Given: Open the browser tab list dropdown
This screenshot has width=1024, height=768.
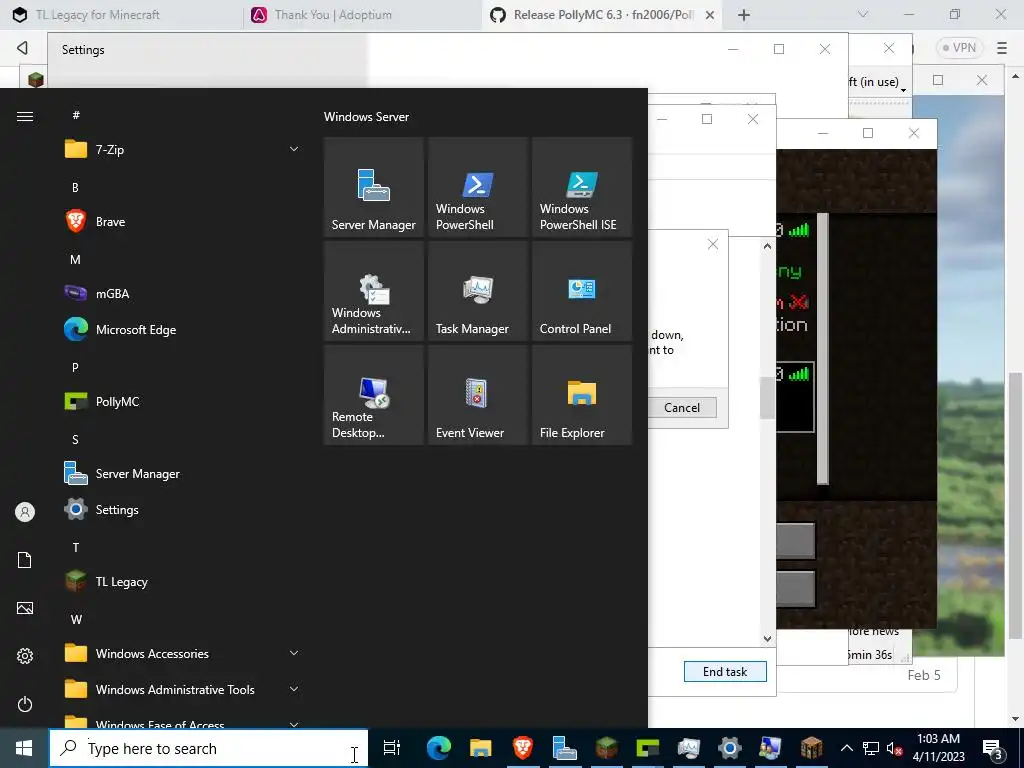Looking at the screenshot, I should [863, 14].
